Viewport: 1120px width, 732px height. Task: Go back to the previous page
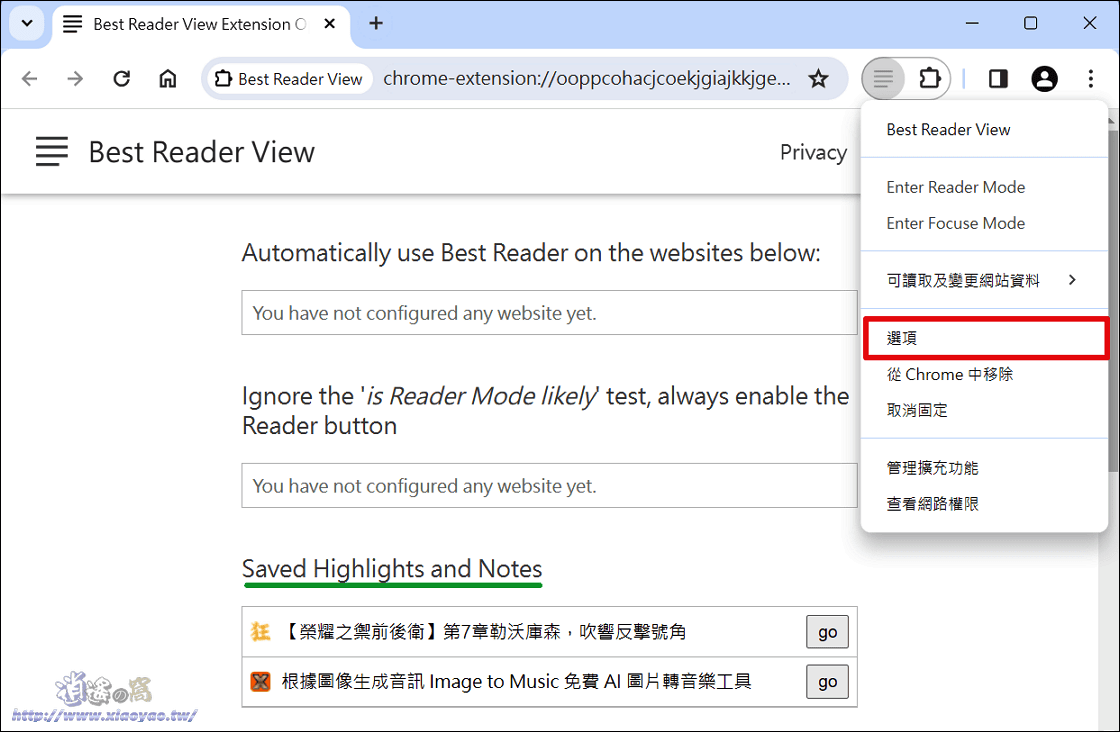point(29,79)
